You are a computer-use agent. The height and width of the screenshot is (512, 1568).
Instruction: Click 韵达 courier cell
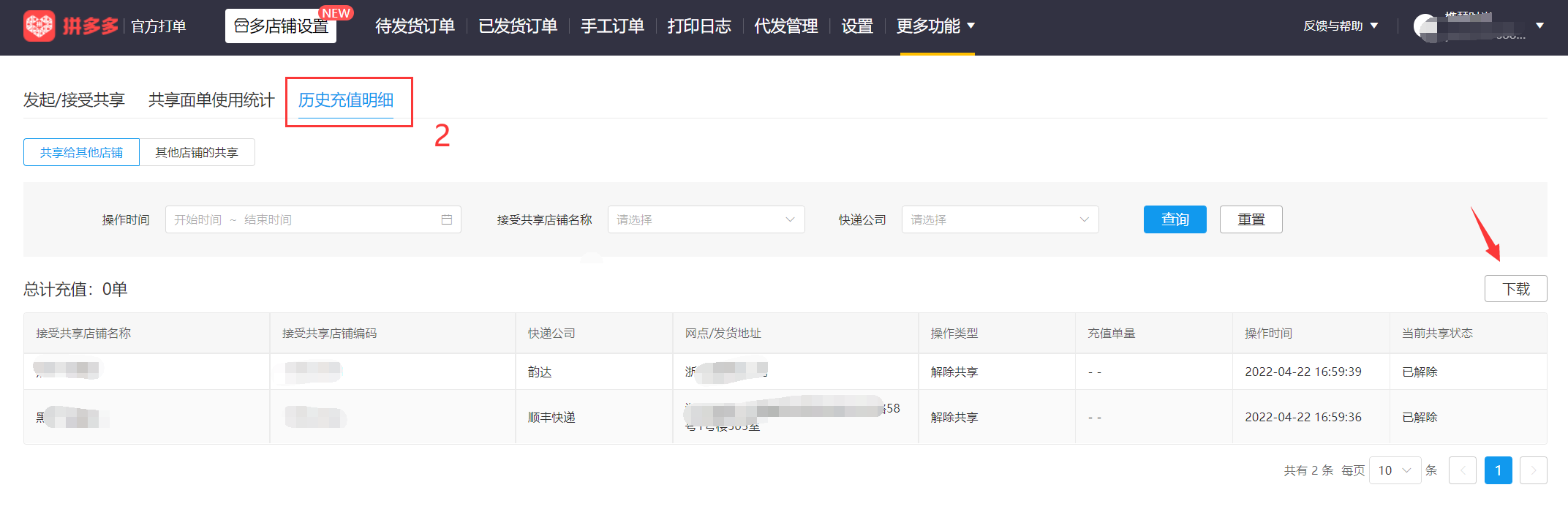click(540, 372)
